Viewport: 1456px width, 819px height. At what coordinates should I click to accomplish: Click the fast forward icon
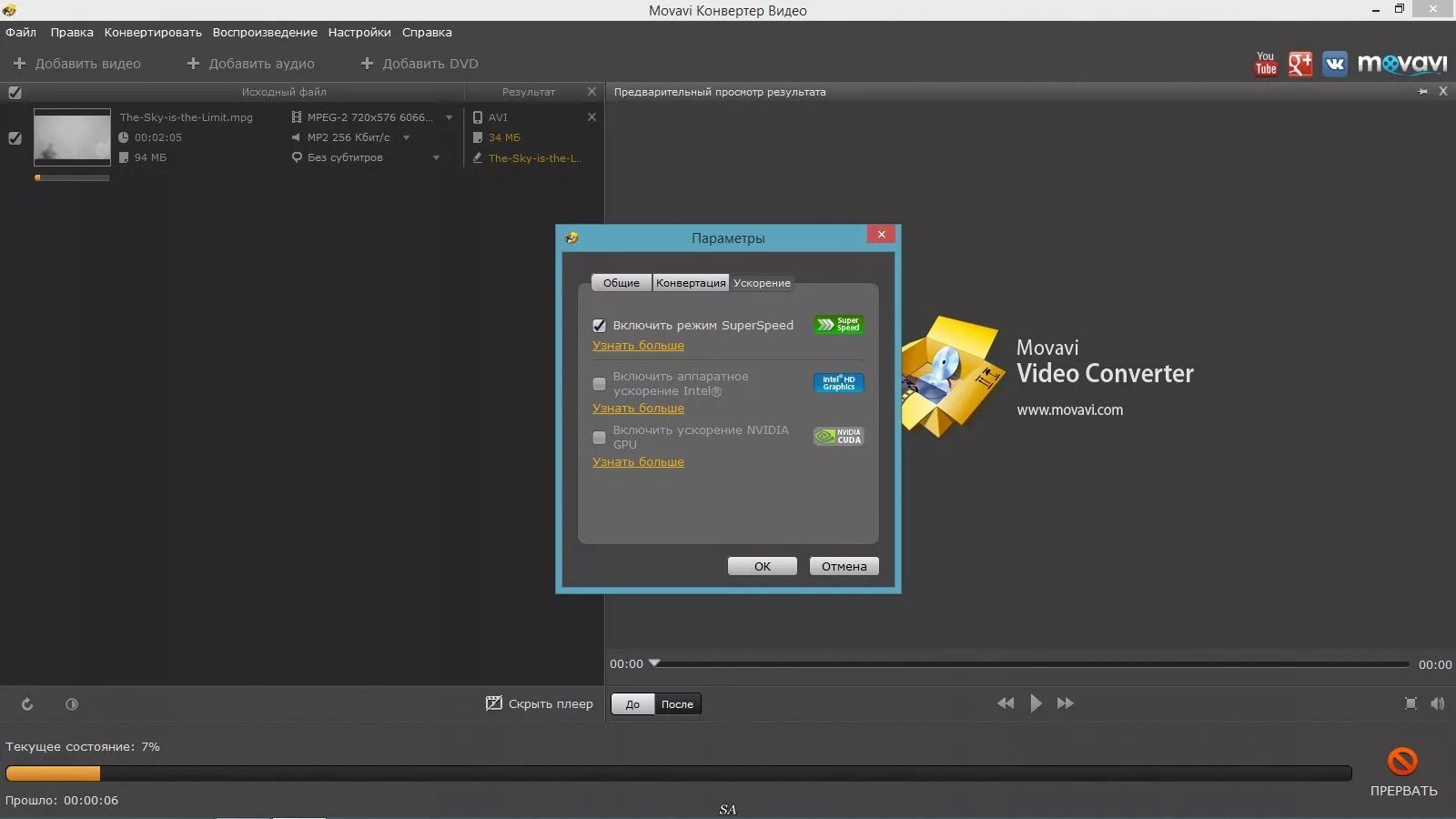coord(1066,703)
